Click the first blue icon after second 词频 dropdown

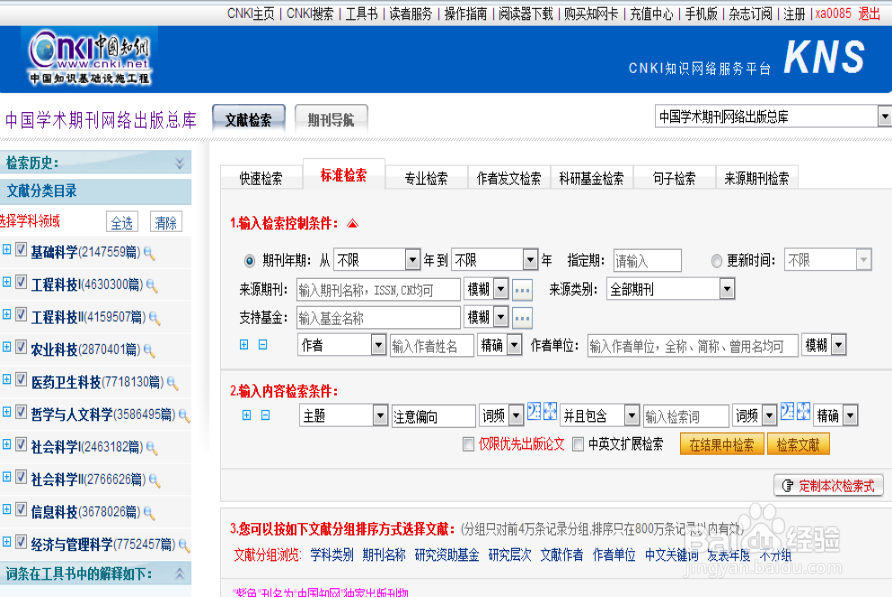[x=787, y=411]
